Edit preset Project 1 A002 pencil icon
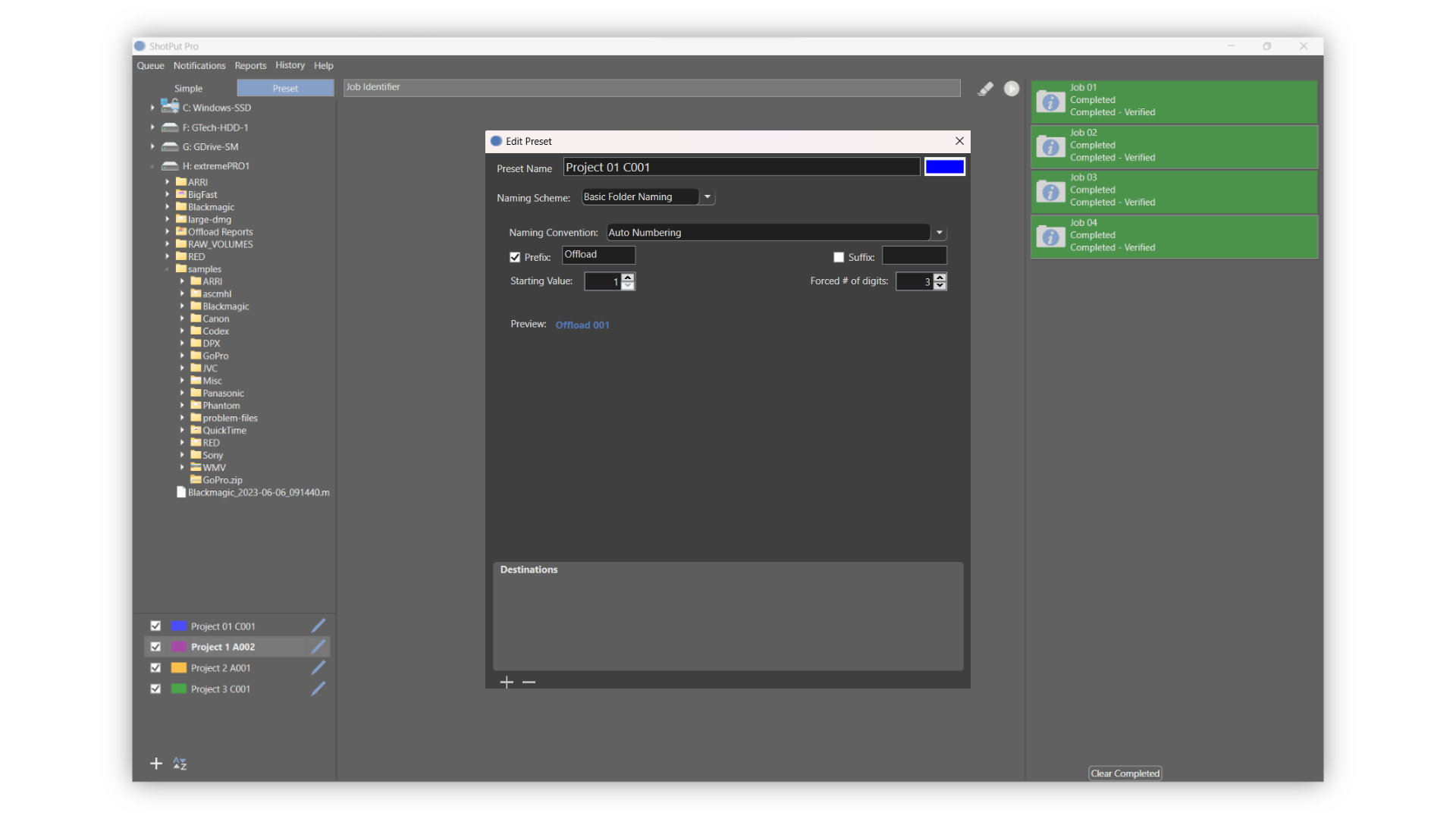 (318, 647)
